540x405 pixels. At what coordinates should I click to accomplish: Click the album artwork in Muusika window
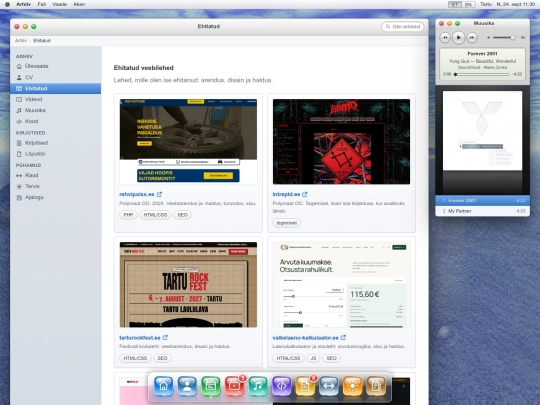click(482, 131)
